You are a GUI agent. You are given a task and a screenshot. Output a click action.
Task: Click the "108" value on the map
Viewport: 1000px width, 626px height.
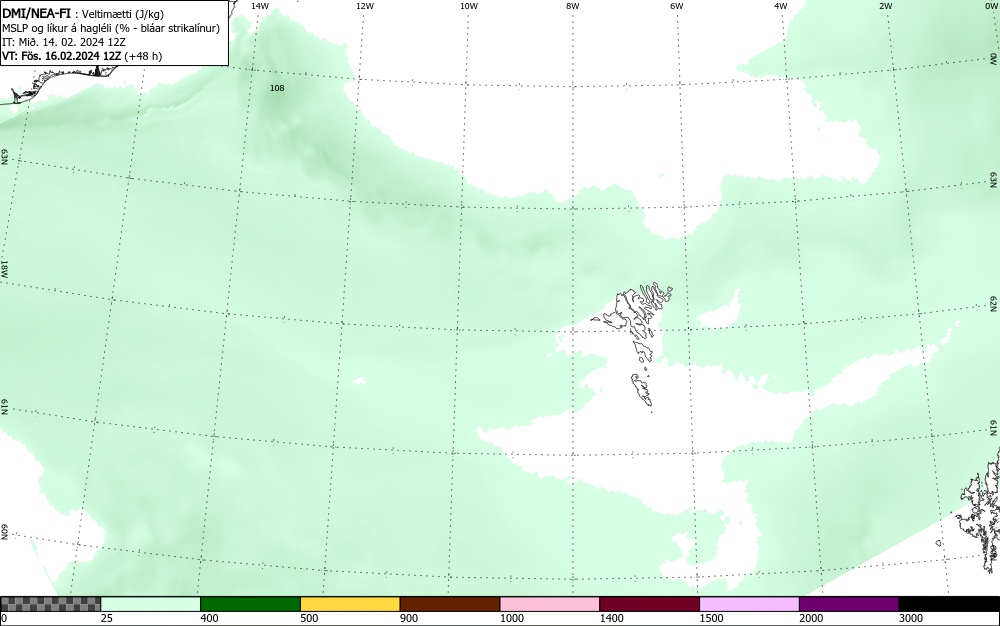click(x=277, y=88)
